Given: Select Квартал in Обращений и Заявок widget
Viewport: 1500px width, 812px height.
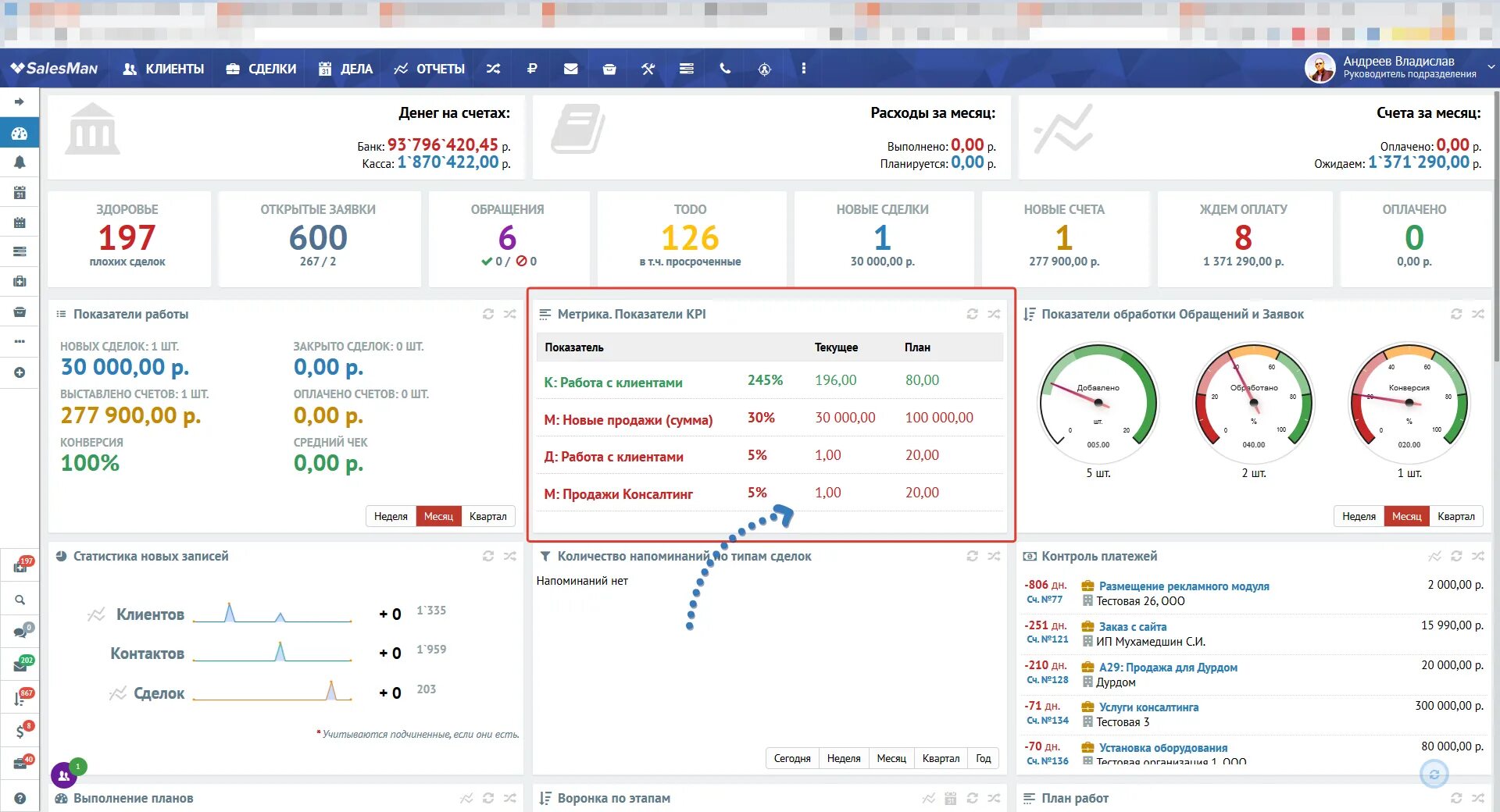Looking at the screenshot, I should click(1456, 516).
